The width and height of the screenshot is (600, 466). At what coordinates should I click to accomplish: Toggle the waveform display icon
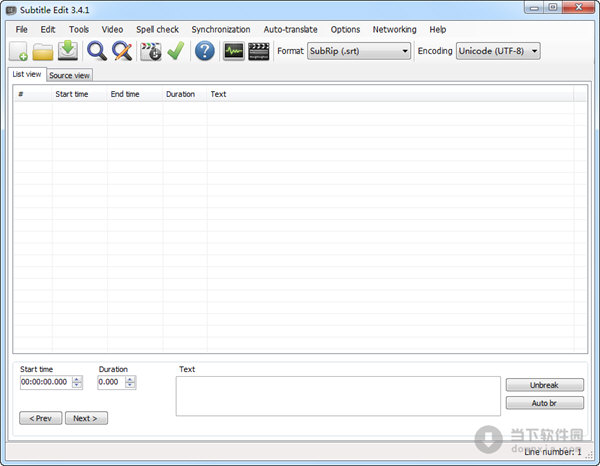[233, 51]
